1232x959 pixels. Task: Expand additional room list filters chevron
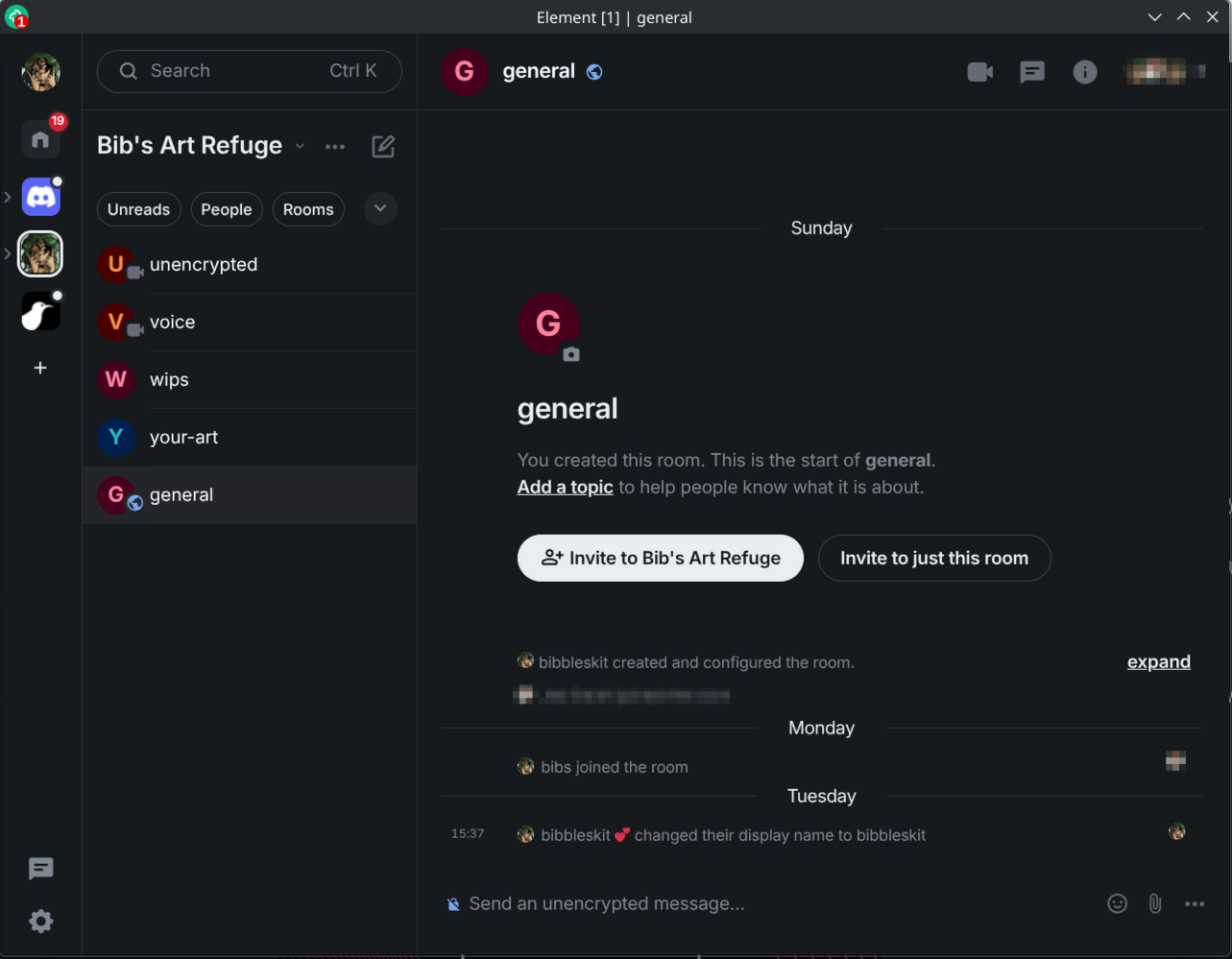tap(380, 208)
